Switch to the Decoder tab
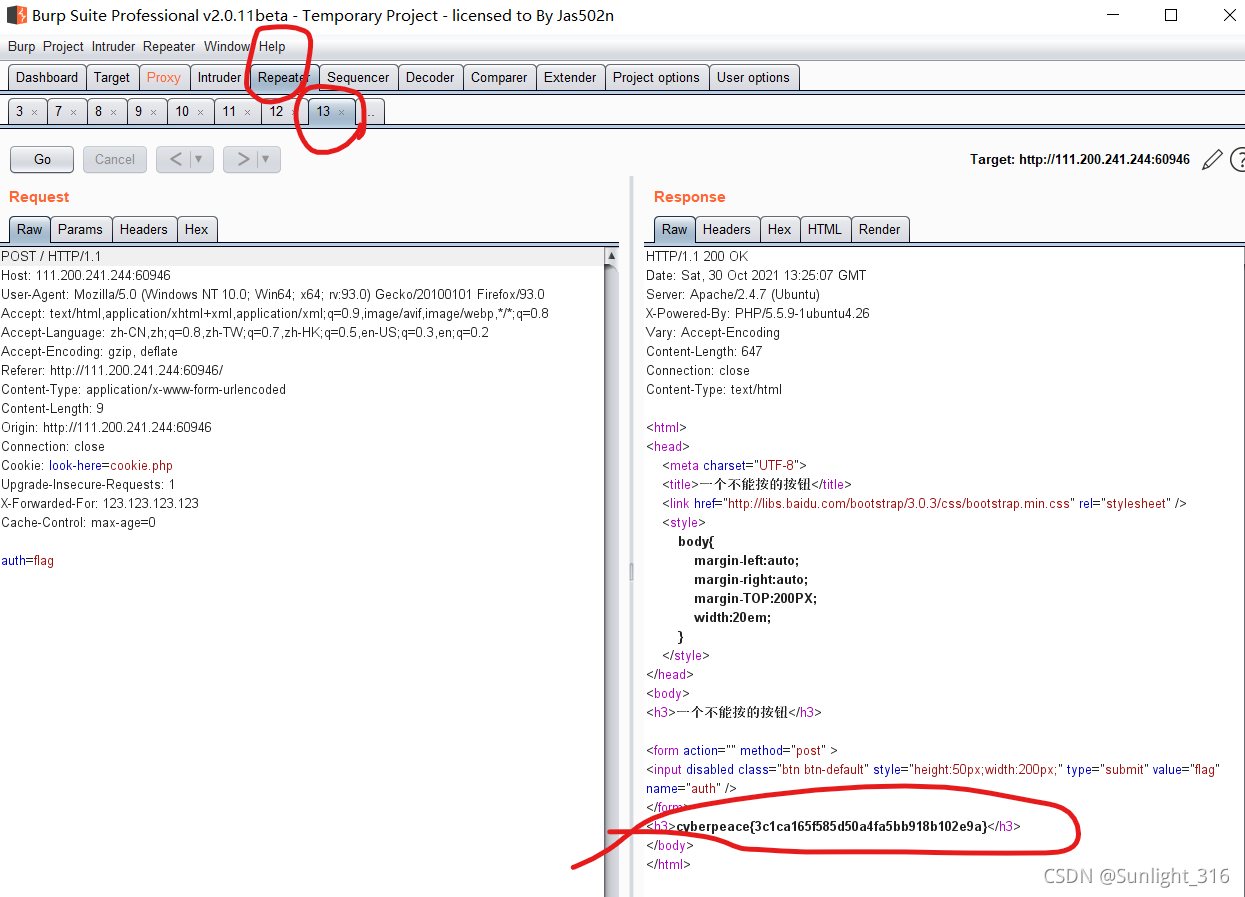Screen dimensions: 1245x897 click(x=430, y=77)
